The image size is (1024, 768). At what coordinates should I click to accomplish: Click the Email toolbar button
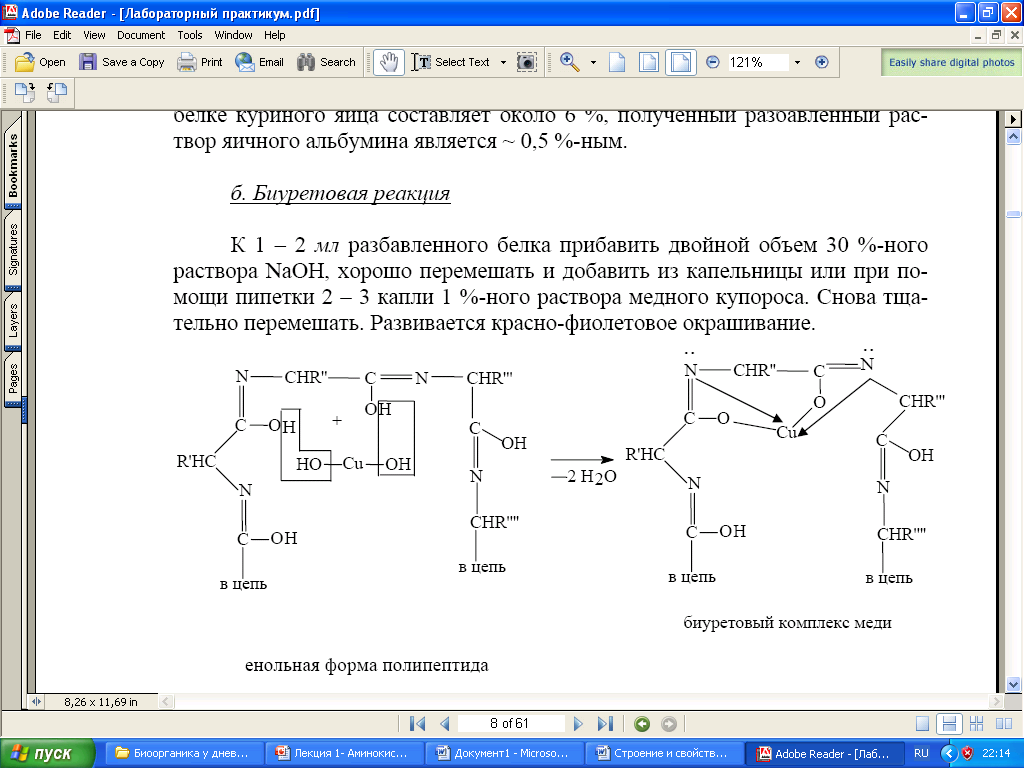259,62
